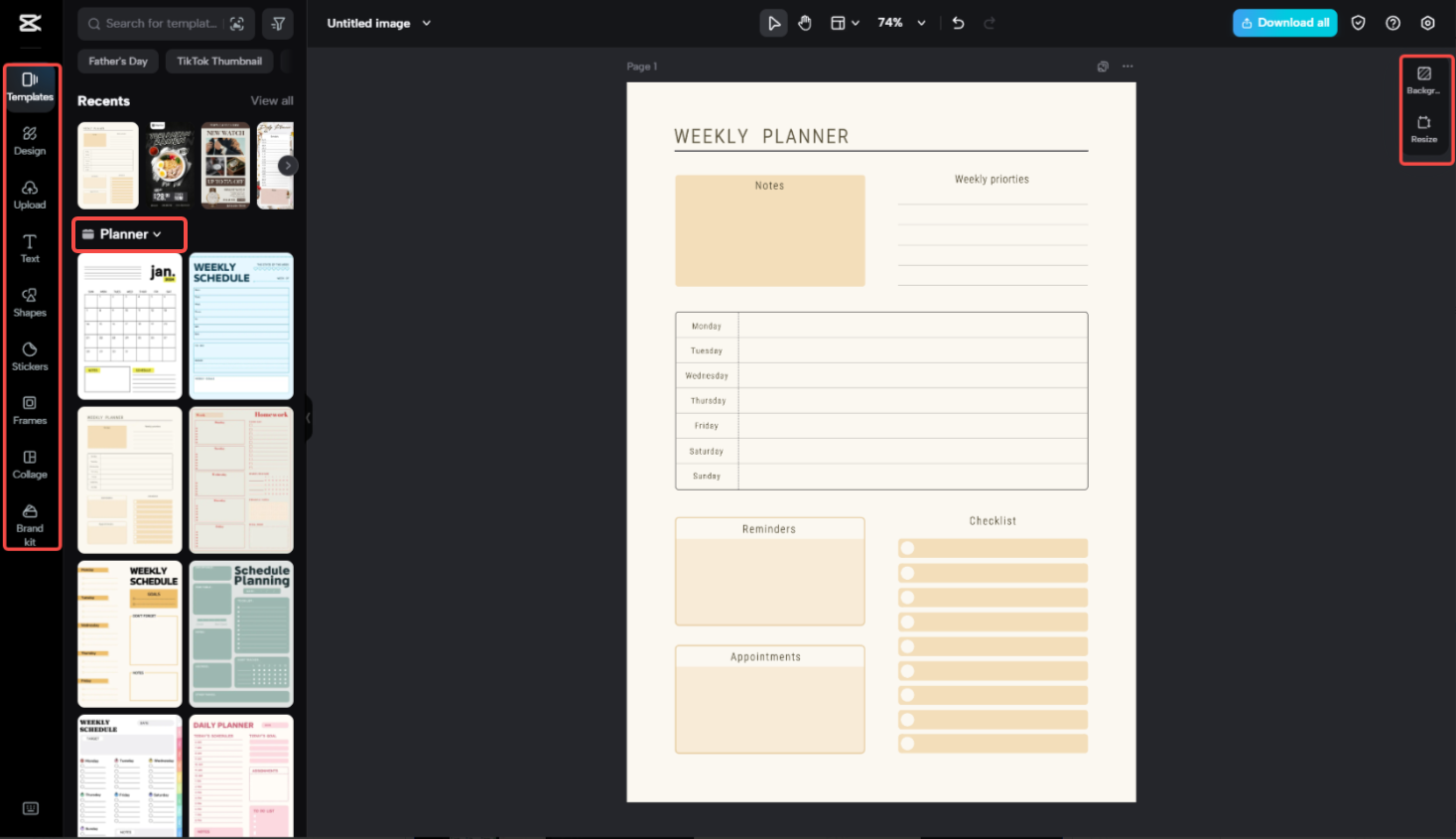Open the Page 1 more options menu
The height and width of the screenshot is (839, 1456).
[1127, 66]
